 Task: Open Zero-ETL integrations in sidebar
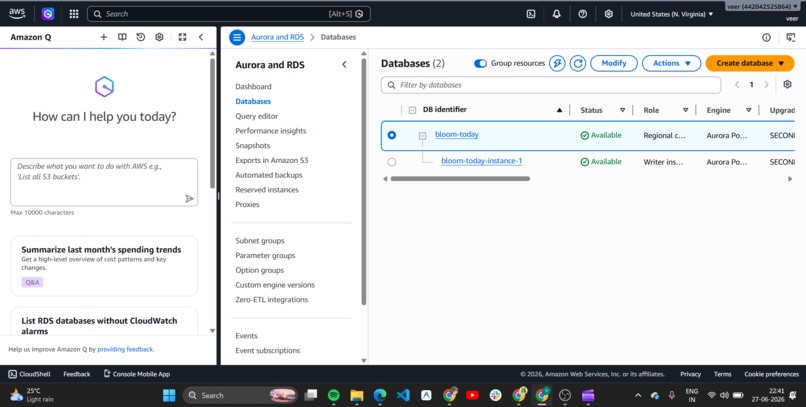click(271, 300)
